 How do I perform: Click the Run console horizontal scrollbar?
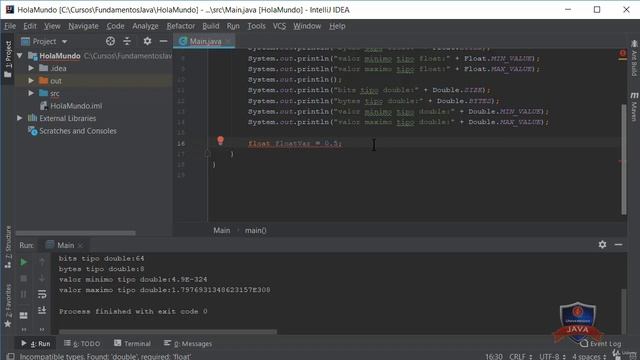point(168,331)
